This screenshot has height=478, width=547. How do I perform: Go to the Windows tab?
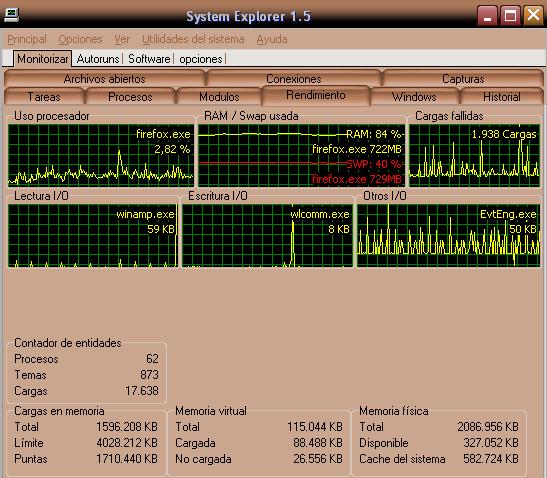pyautogui.click(x=414, y=97)
